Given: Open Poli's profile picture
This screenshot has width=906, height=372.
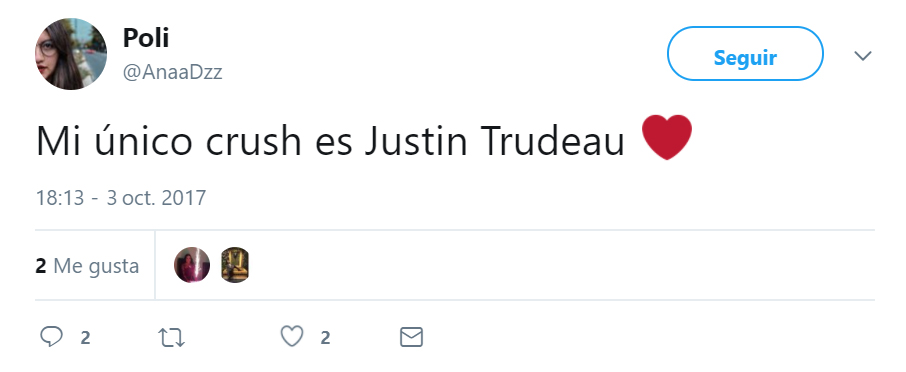Looking at the screenshot, I should 71,54.
